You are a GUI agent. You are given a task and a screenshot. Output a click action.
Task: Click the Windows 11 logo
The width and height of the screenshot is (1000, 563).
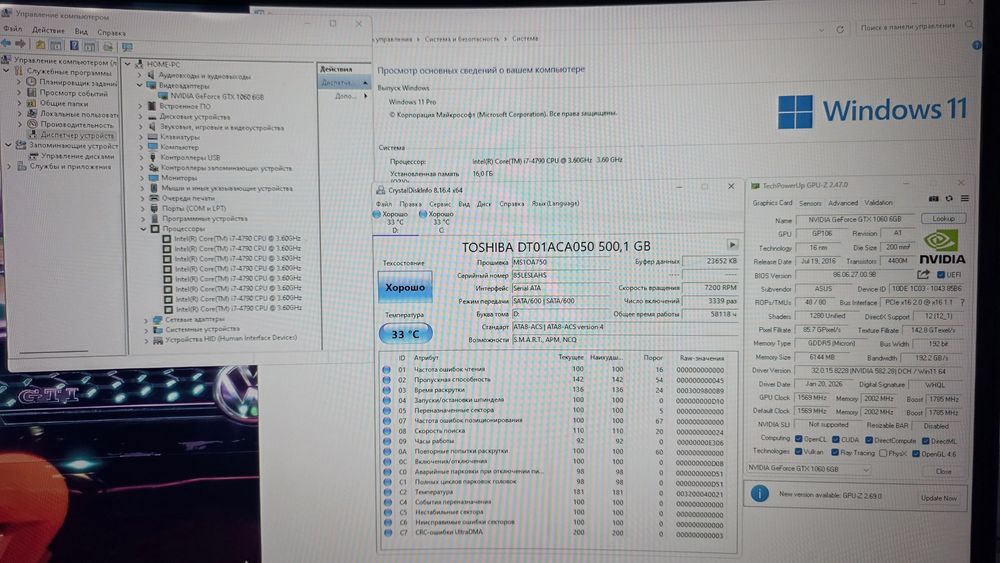872,111
